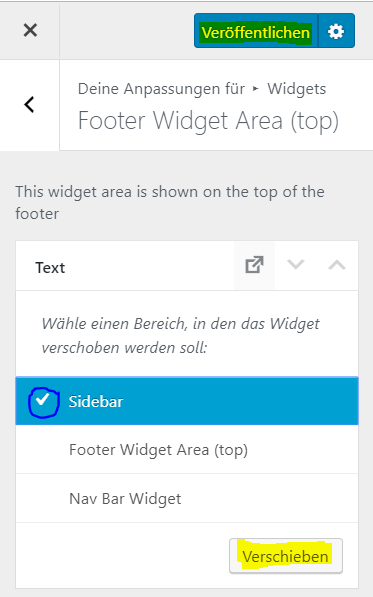Open publish settings via the gear icon
This screenshot has height=597, width=373.
(x=336, y=31)
